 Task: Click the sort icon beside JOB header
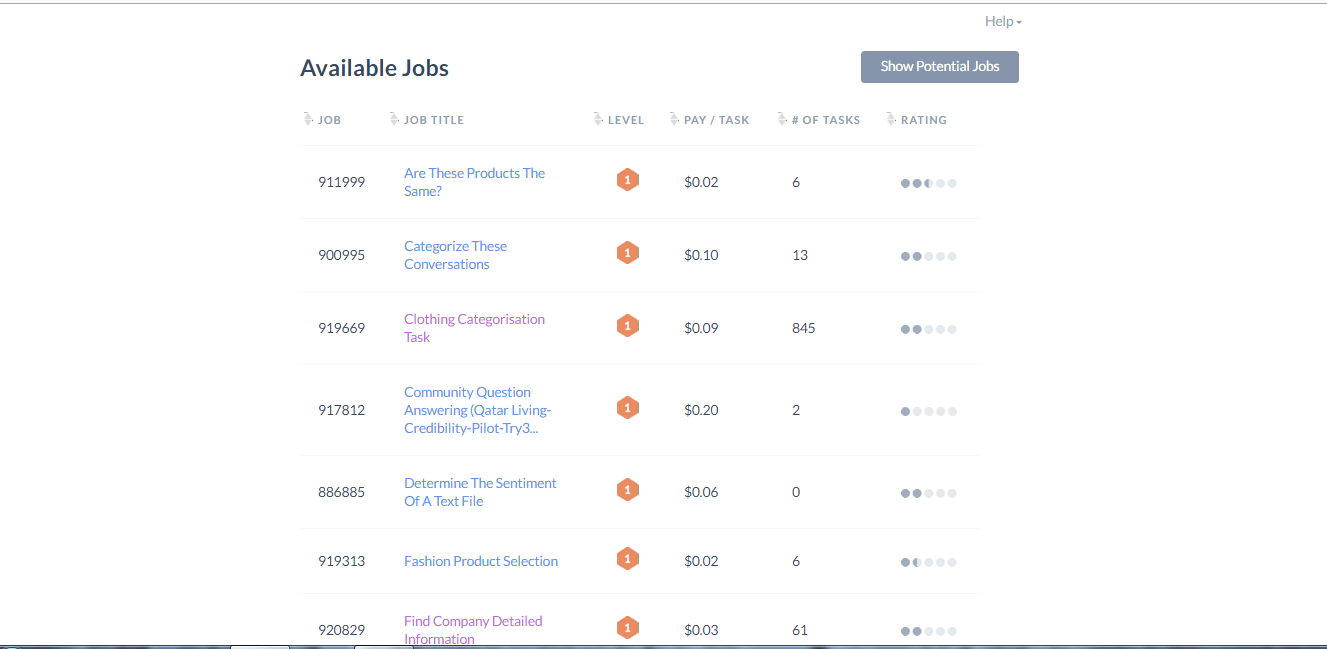pos(308,119)
